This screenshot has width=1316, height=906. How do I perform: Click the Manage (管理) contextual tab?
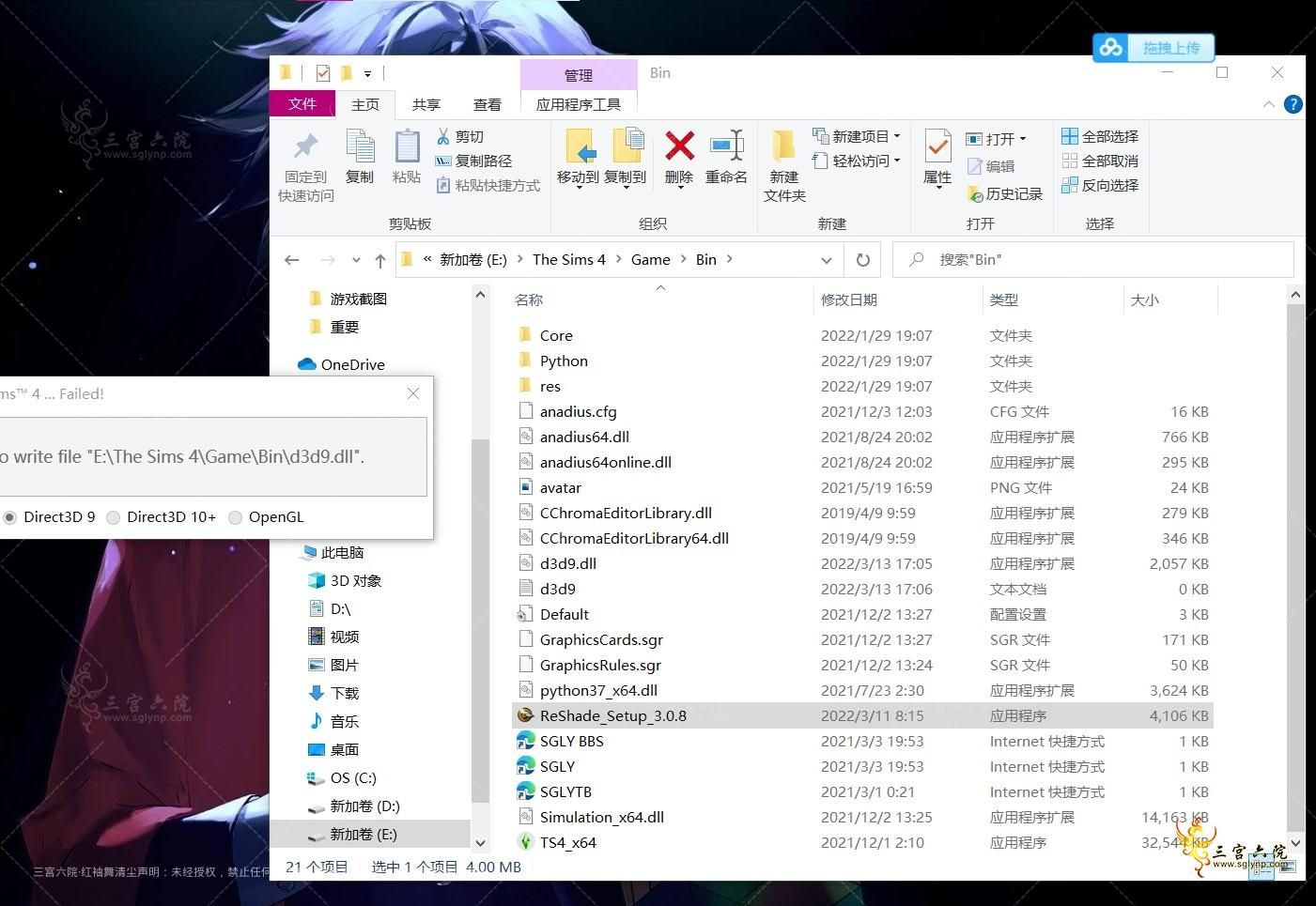[x=579, y=75]
